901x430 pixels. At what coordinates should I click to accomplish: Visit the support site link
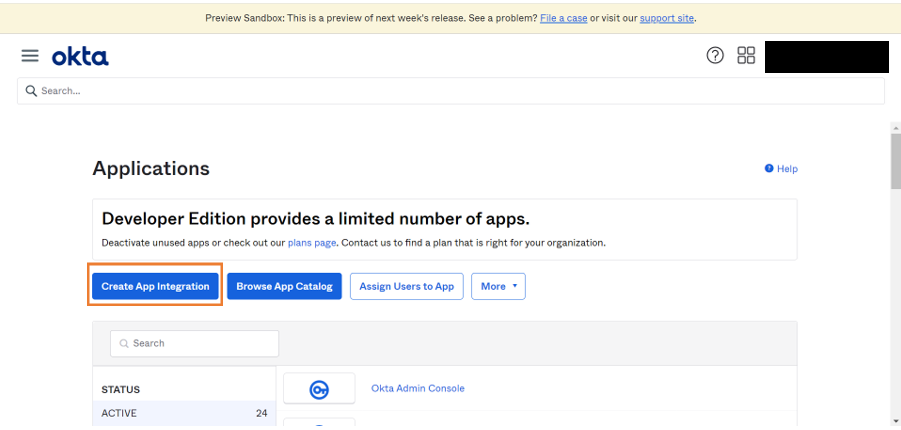click(667, 18)
